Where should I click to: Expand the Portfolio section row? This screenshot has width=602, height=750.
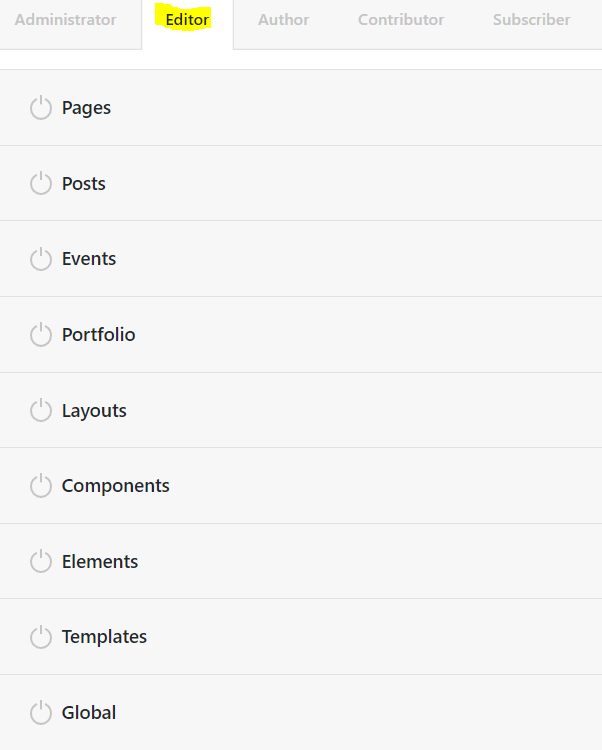coord(98,335)
